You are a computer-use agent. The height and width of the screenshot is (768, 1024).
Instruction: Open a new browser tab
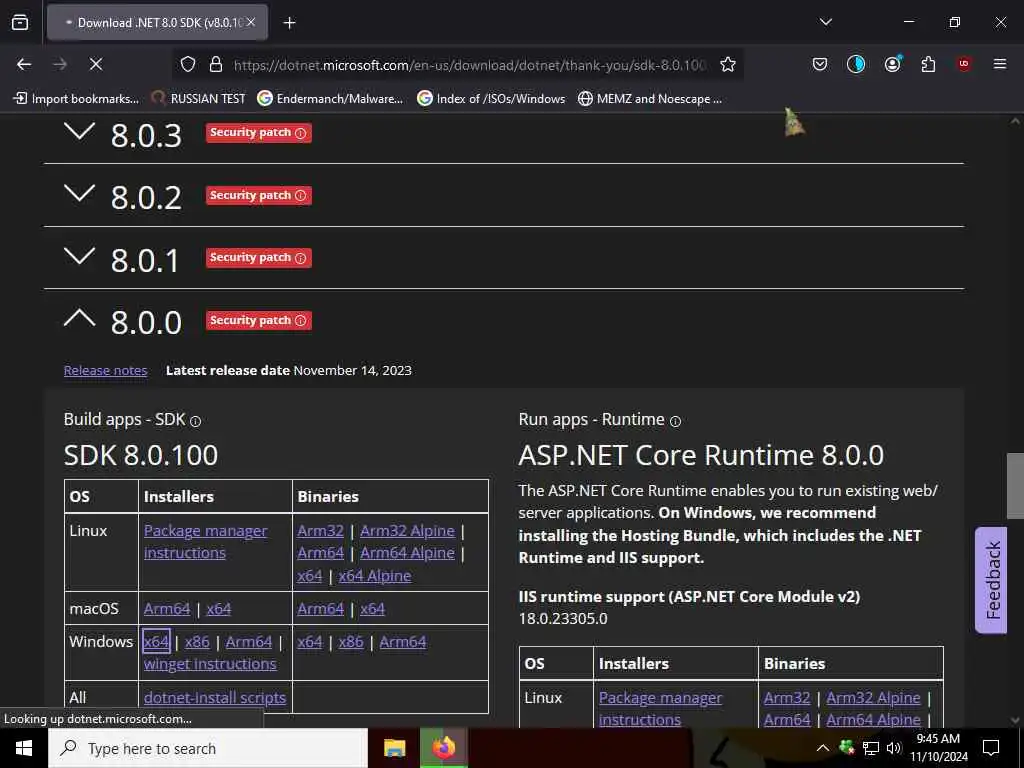click(x=289, y=23)
